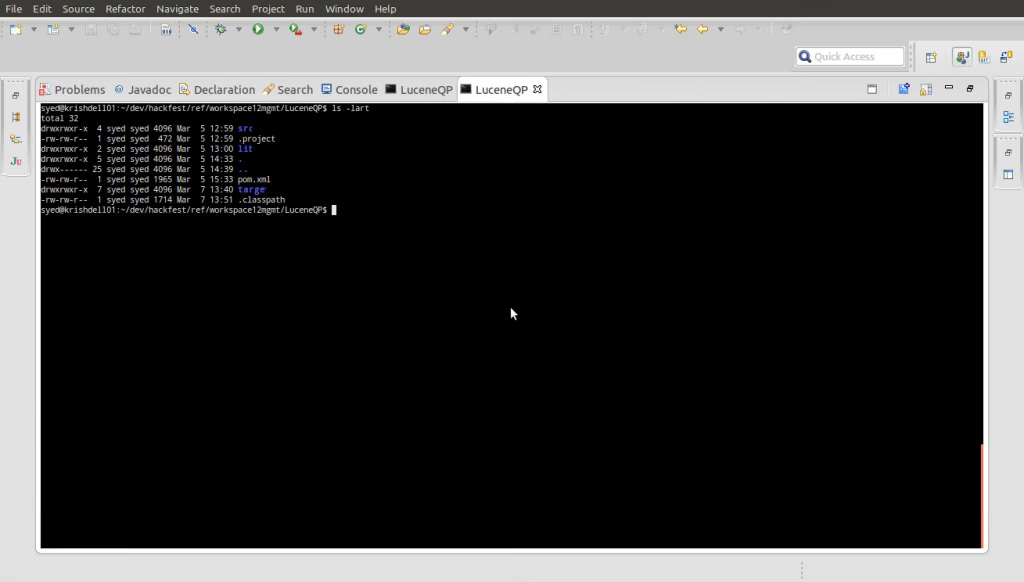The image size is (1024, 582).
Task: Click the .classpath entry in terminal output
Action: click(261, 200)
